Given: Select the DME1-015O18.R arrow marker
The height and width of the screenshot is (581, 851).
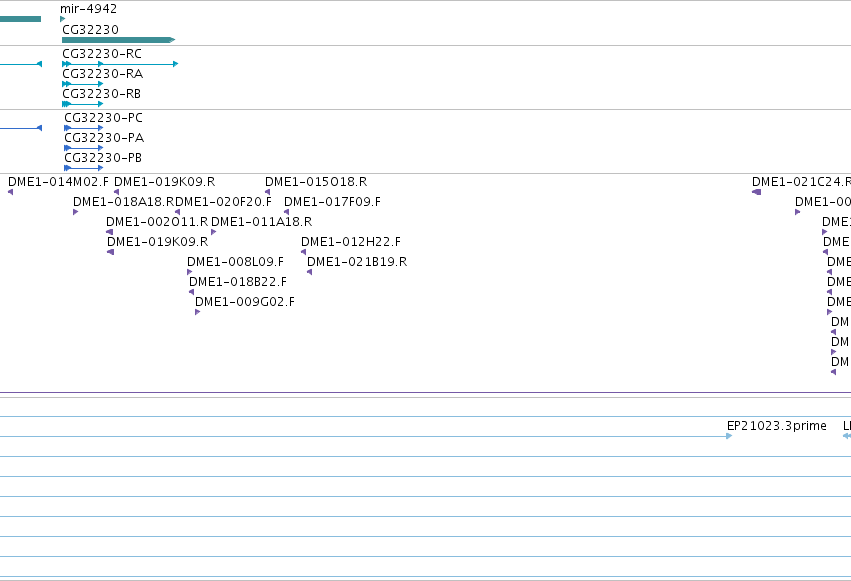Looking at the screenshot, I should coord(268,192).
